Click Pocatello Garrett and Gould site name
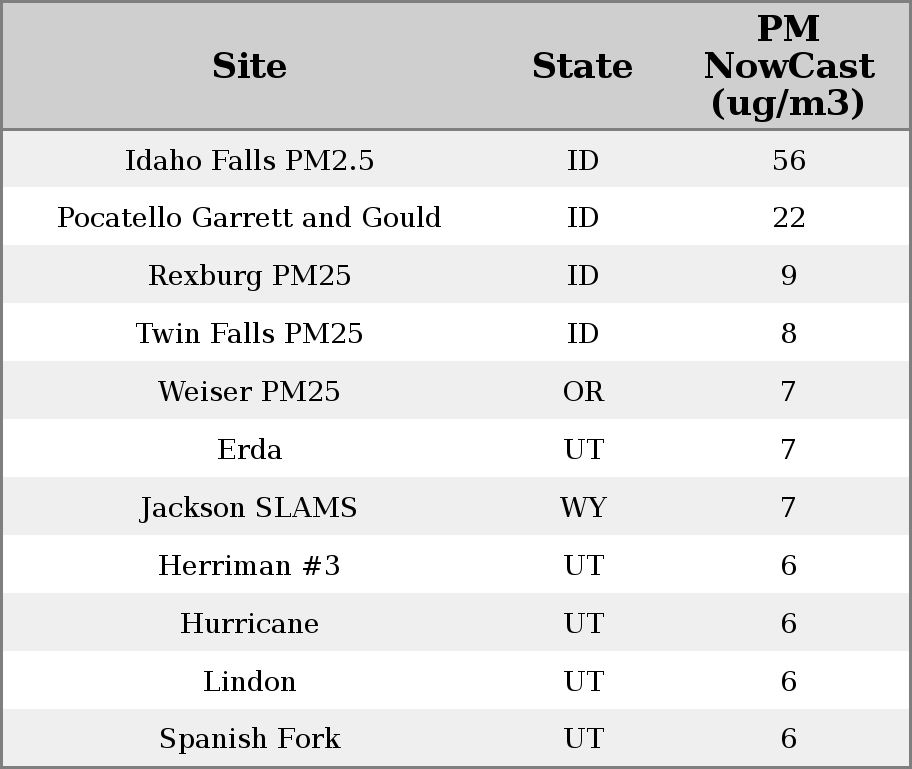This screenshot has width=912, height=769. pos(249,218)
